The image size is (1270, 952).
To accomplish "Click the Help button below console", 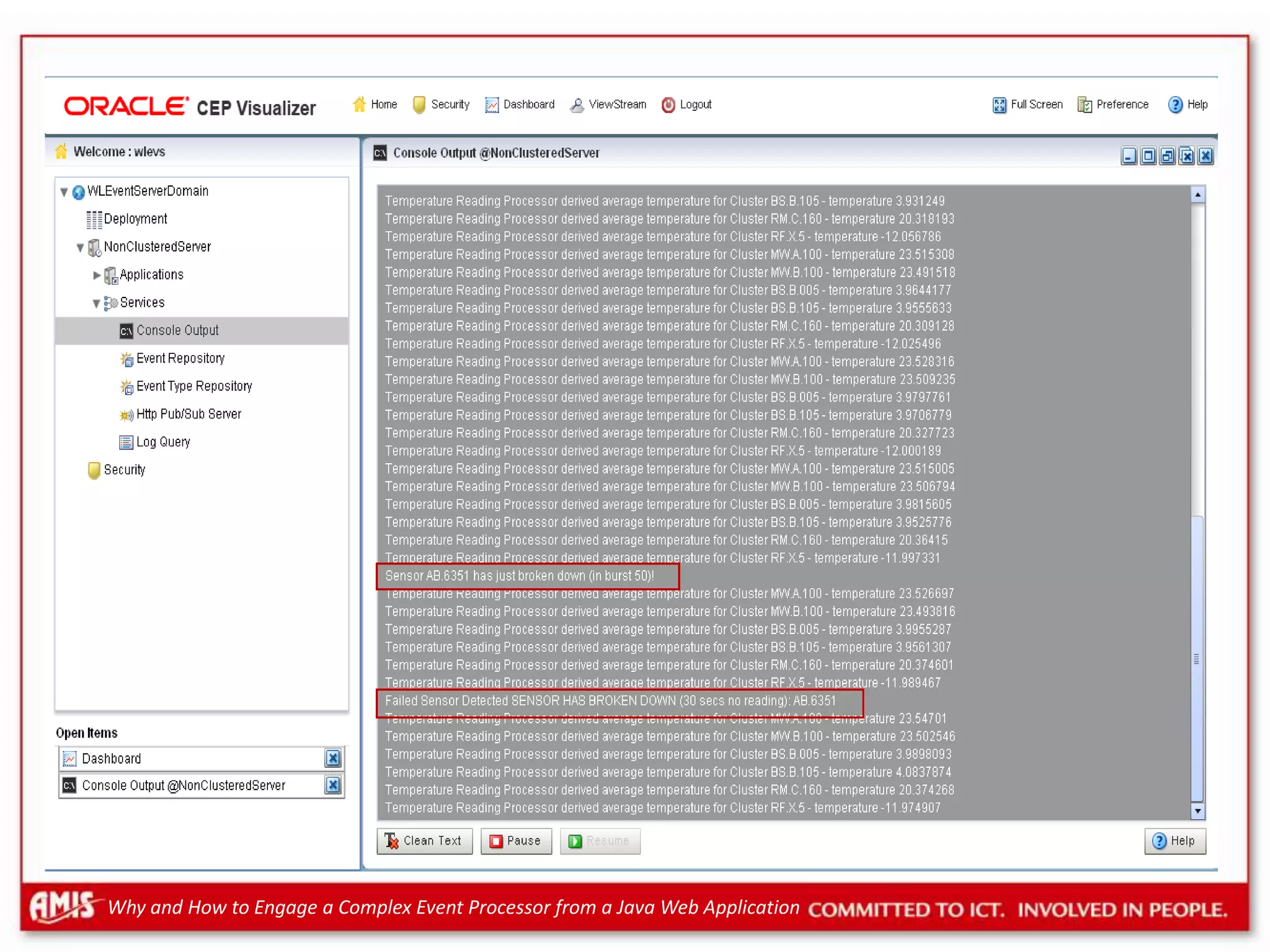I will [1175, 841].
